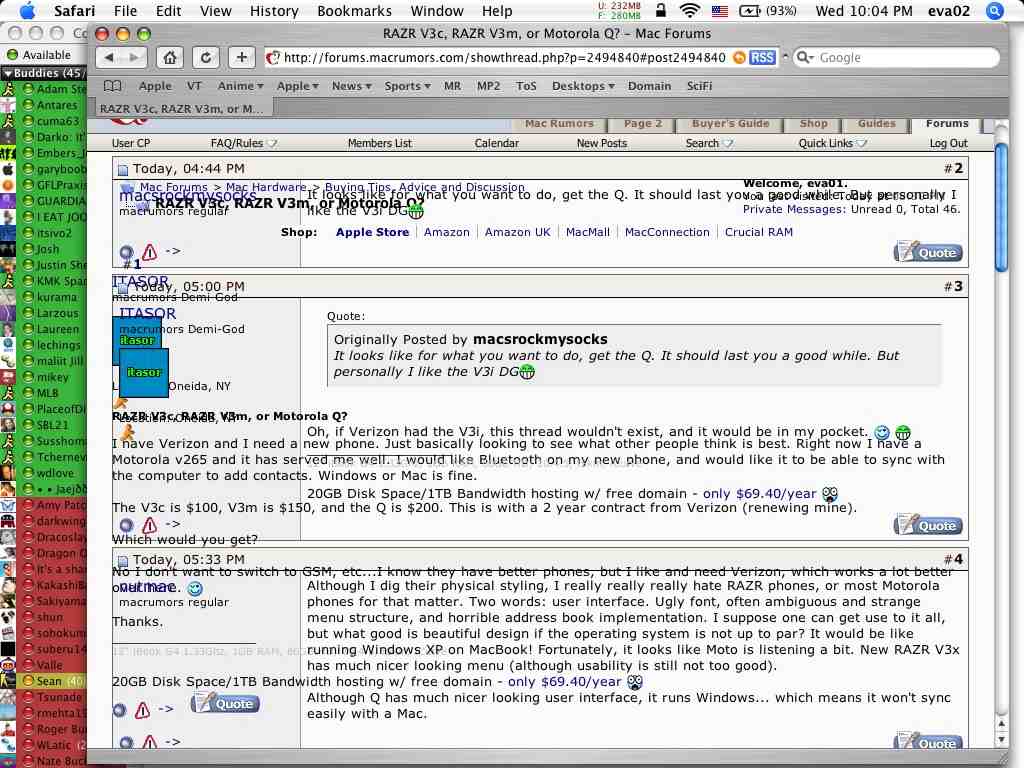This screenshot has height=768, width=1024.
Task: Open the History menu
Action: tap(274, 10)
